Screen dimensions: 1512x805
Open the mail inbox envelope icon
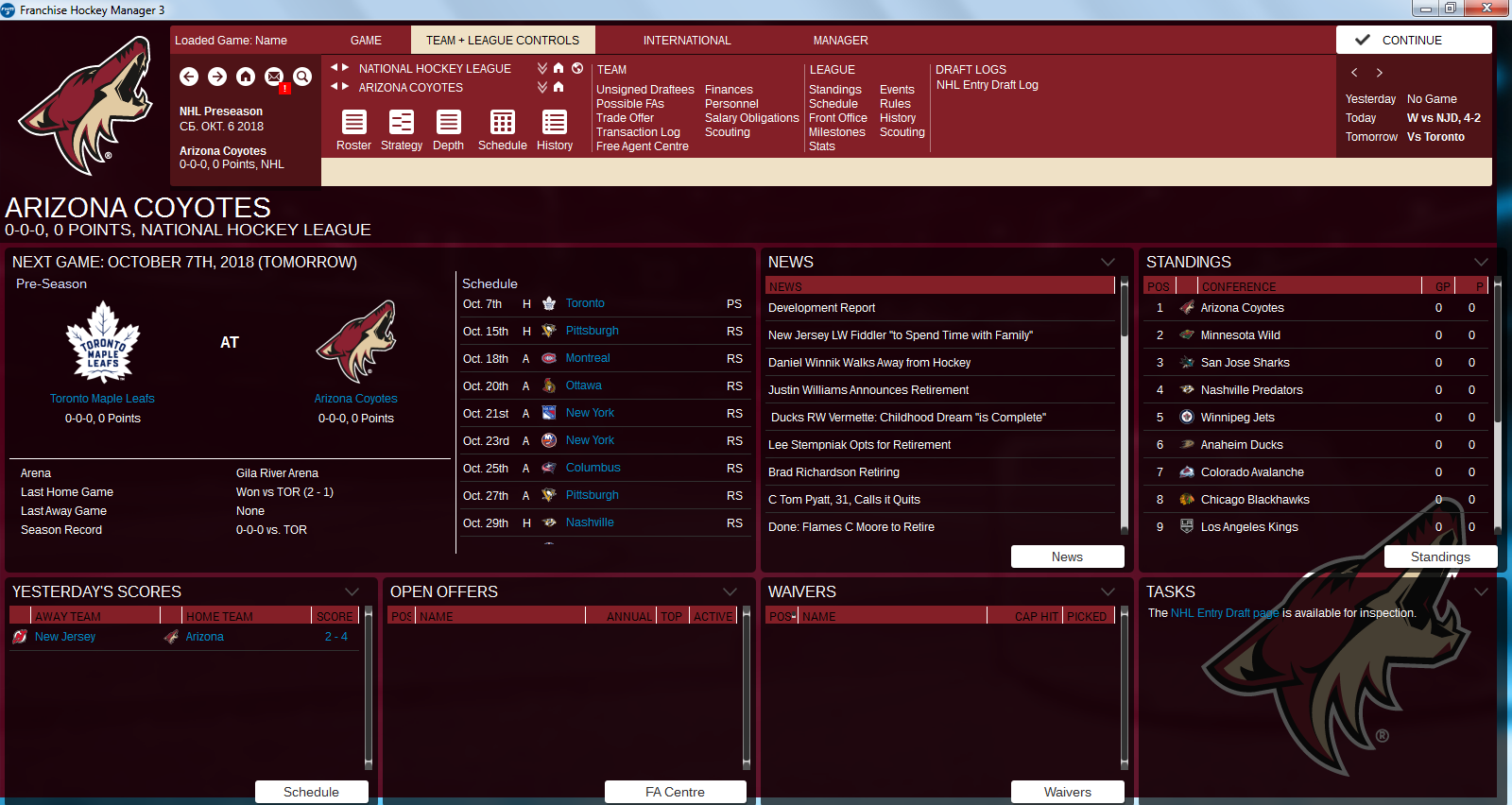click(x=274, y=77)
